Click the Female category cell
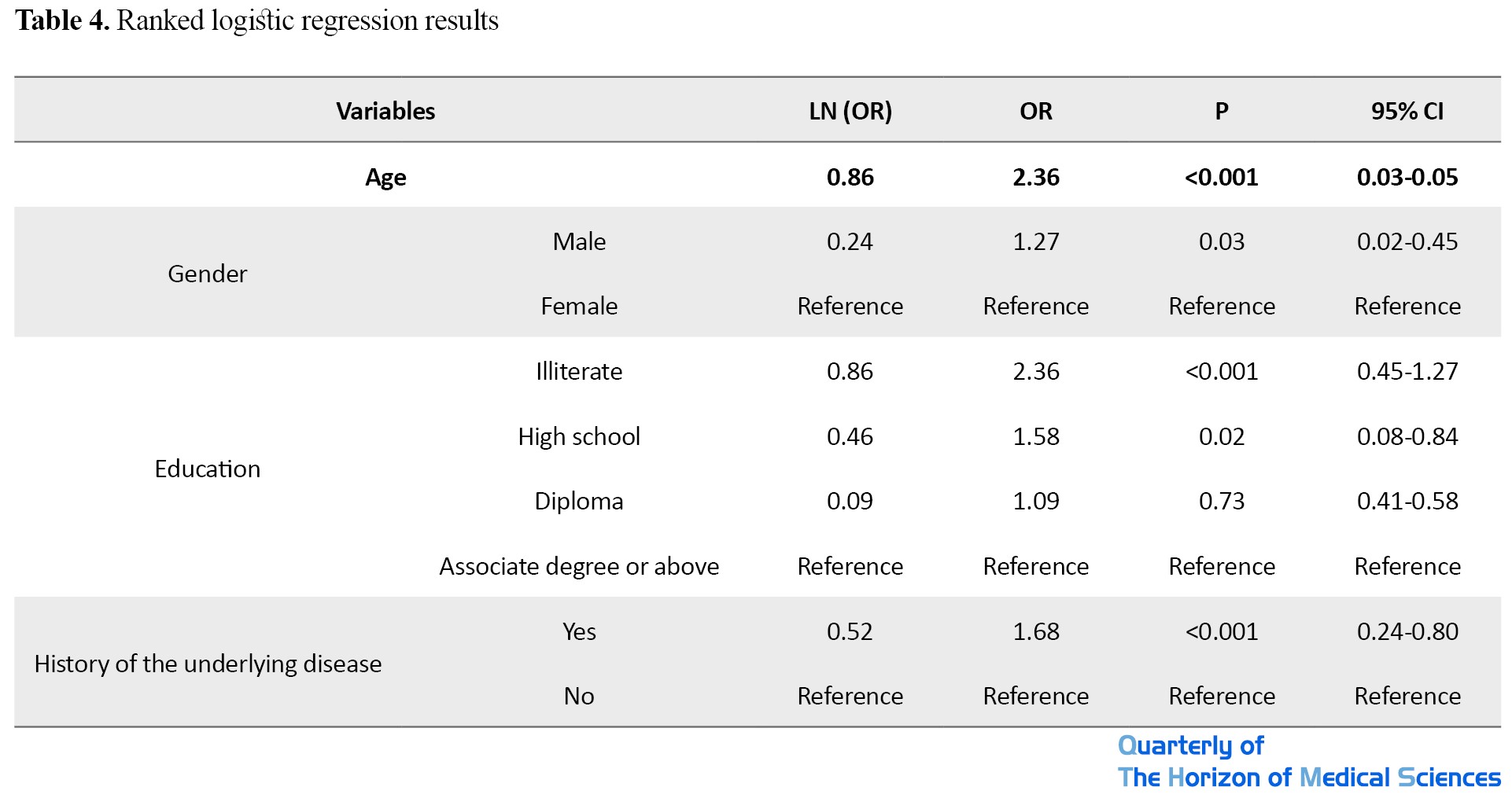 click(579, 306)
